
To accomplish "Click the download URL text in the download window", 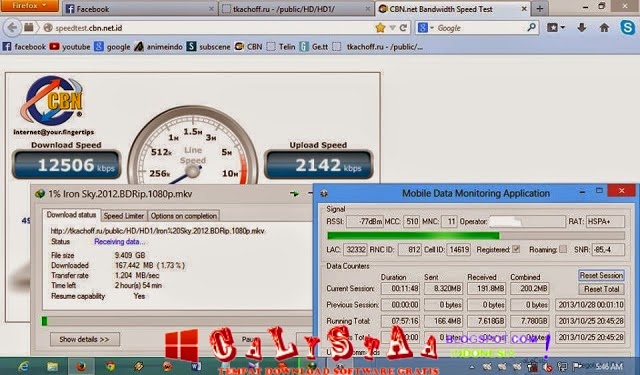I will click(x=157, y=231).
